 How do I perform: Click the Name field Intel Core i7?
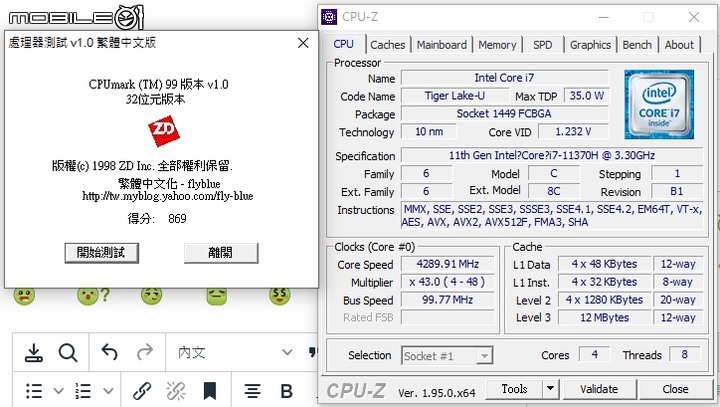(505, 78)
